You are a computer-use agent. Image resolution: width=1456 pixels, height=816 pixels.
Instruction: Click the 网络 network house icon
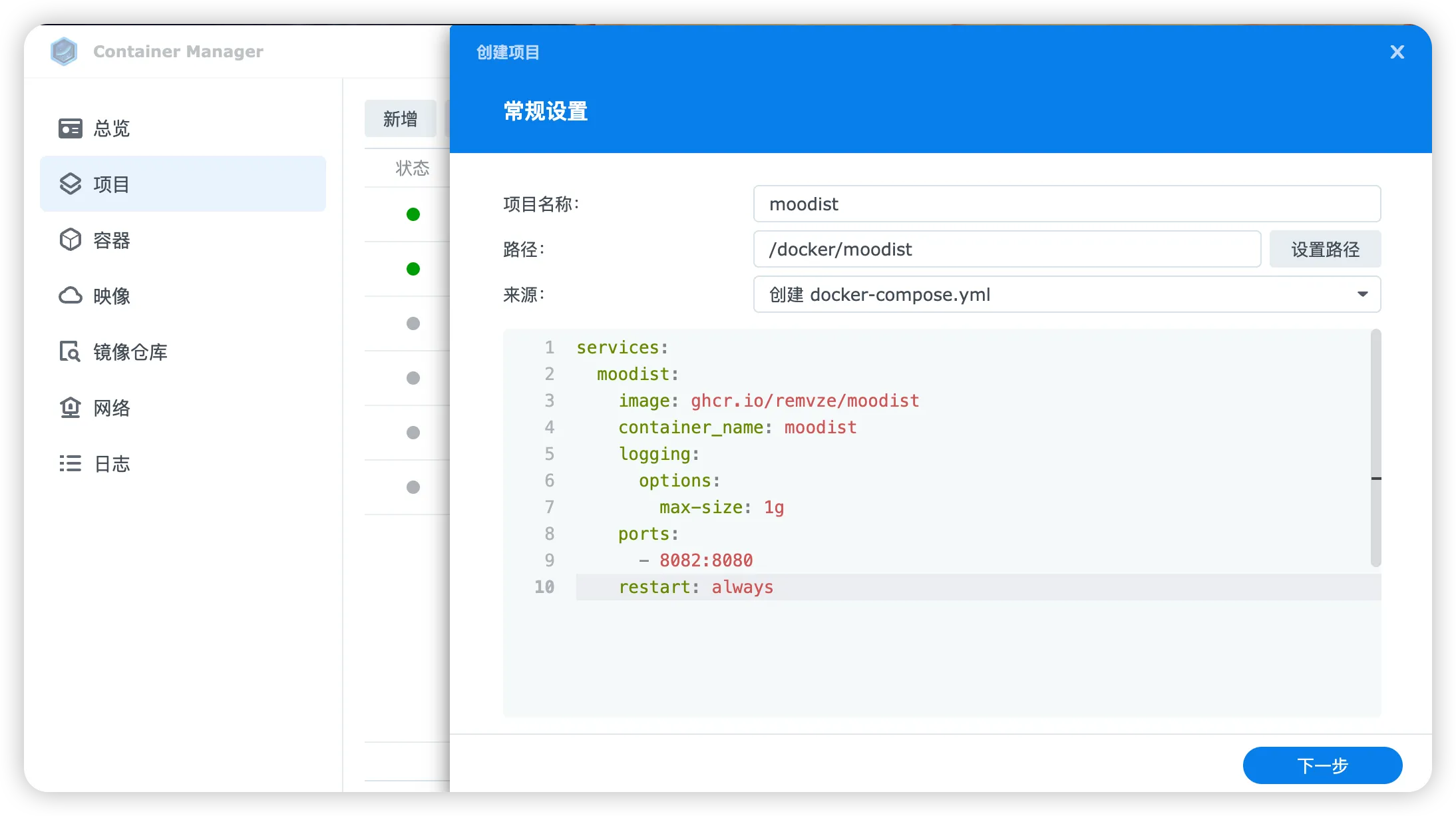71,407
